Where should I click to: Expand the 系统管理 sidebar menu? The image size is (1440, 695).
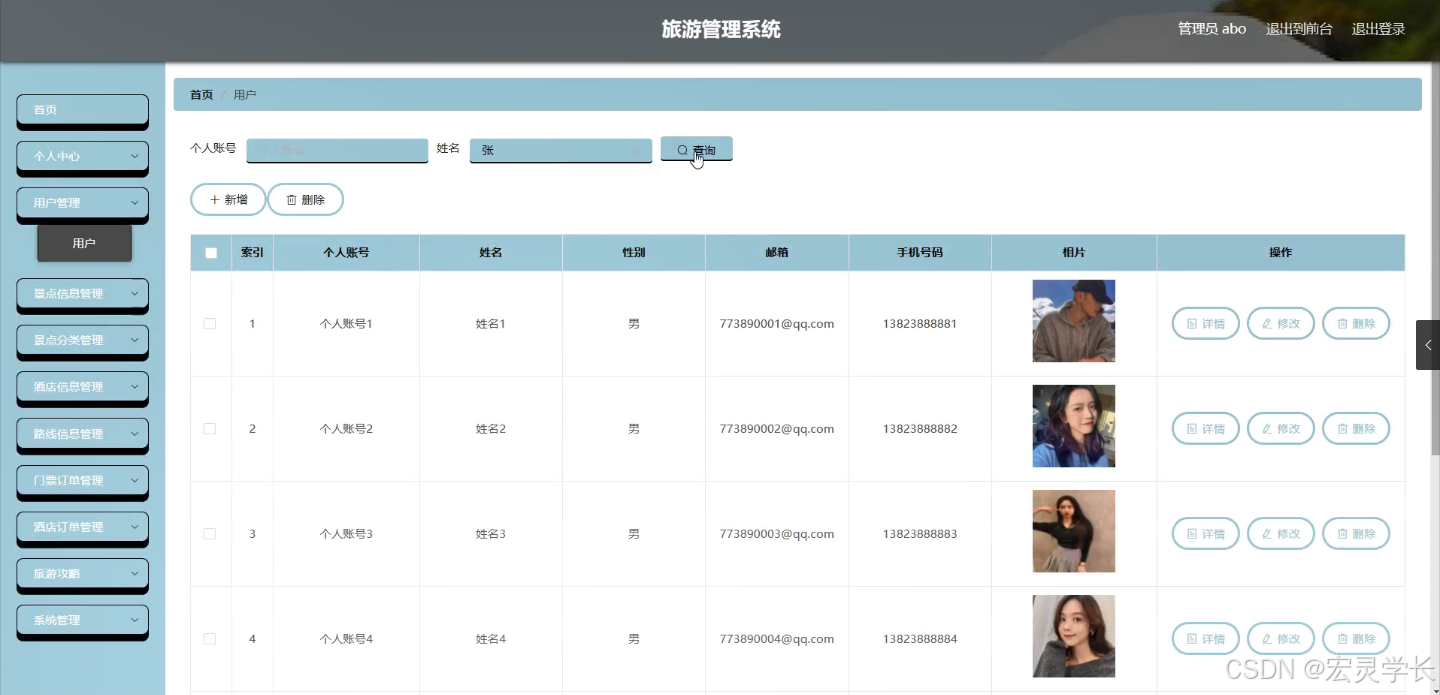[x=82, y=620]
